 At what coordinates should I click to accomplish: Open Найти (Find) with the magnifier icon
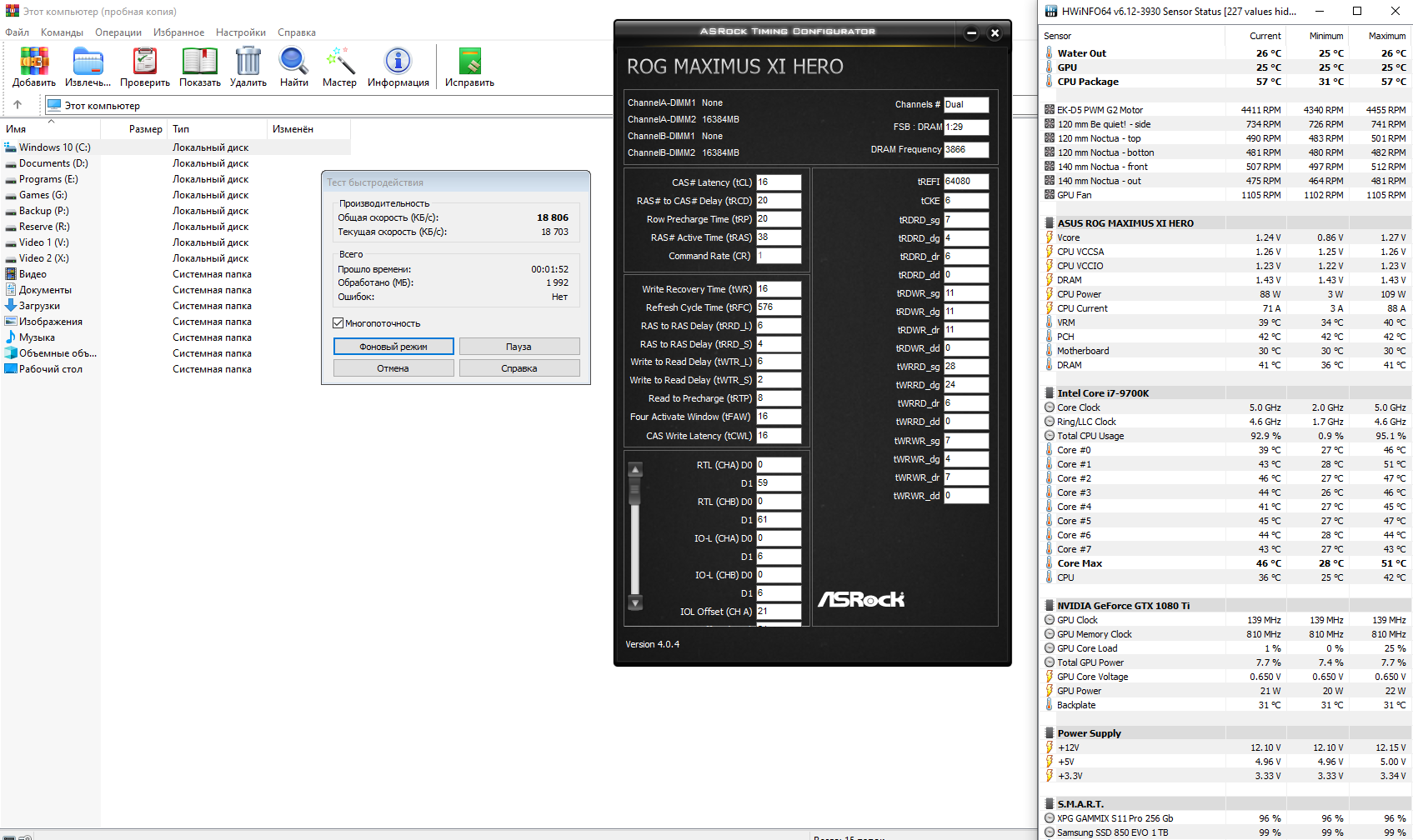coord(293,62)
